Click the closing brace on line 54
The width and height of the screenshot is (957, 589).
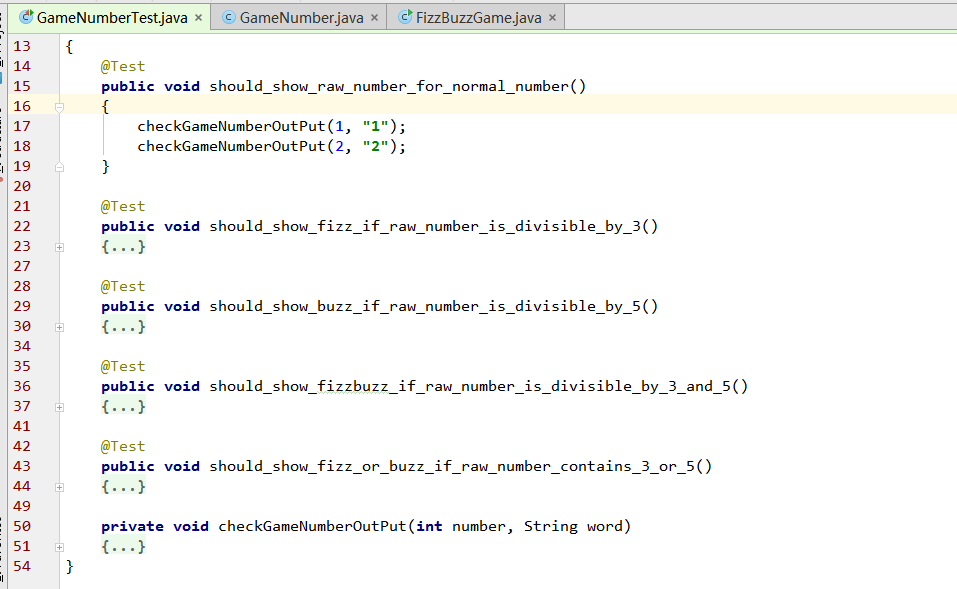pyautogui.click(x=70, y=566)
